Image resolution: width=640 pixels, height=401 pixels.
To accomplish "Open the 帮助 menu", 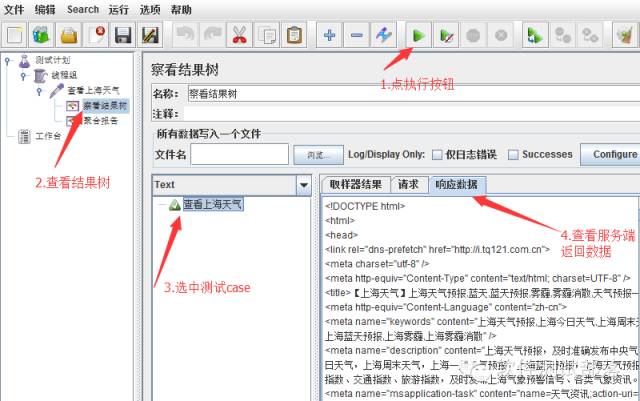I will click(181, 9).
